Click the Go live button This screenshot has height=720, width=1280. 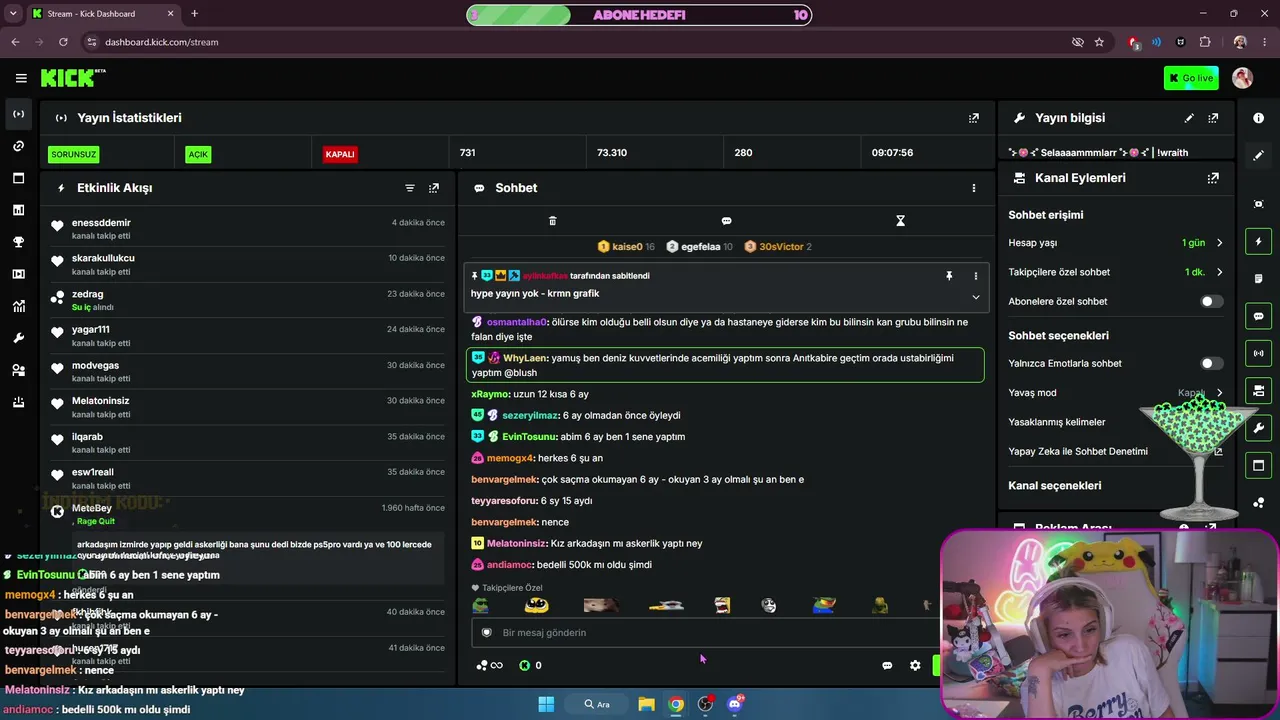tap(1191, 78)
